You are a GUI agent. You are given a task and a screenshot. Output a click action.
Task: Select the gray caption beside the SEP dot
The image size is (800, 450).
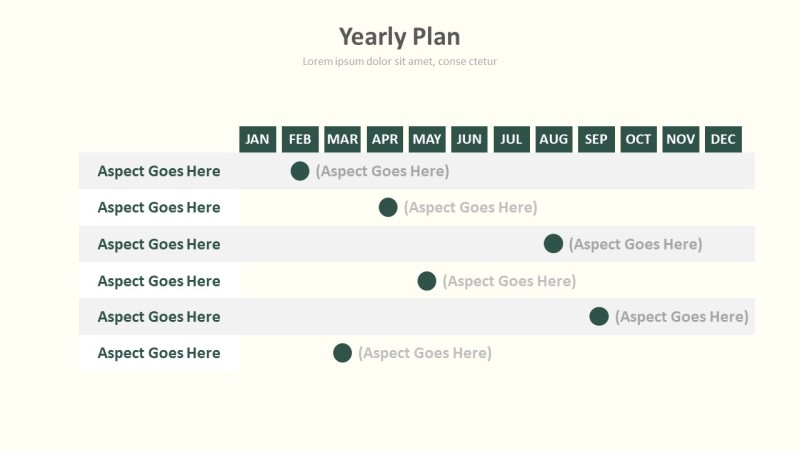click(681, 317)
